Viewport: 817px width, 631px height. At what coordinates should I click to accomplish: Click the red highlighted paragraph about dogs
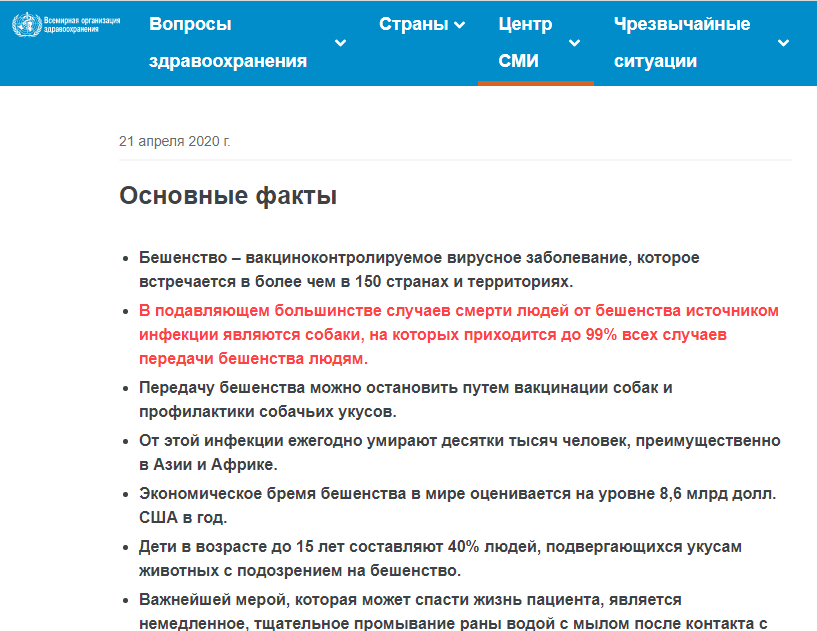tap(458, 334)
